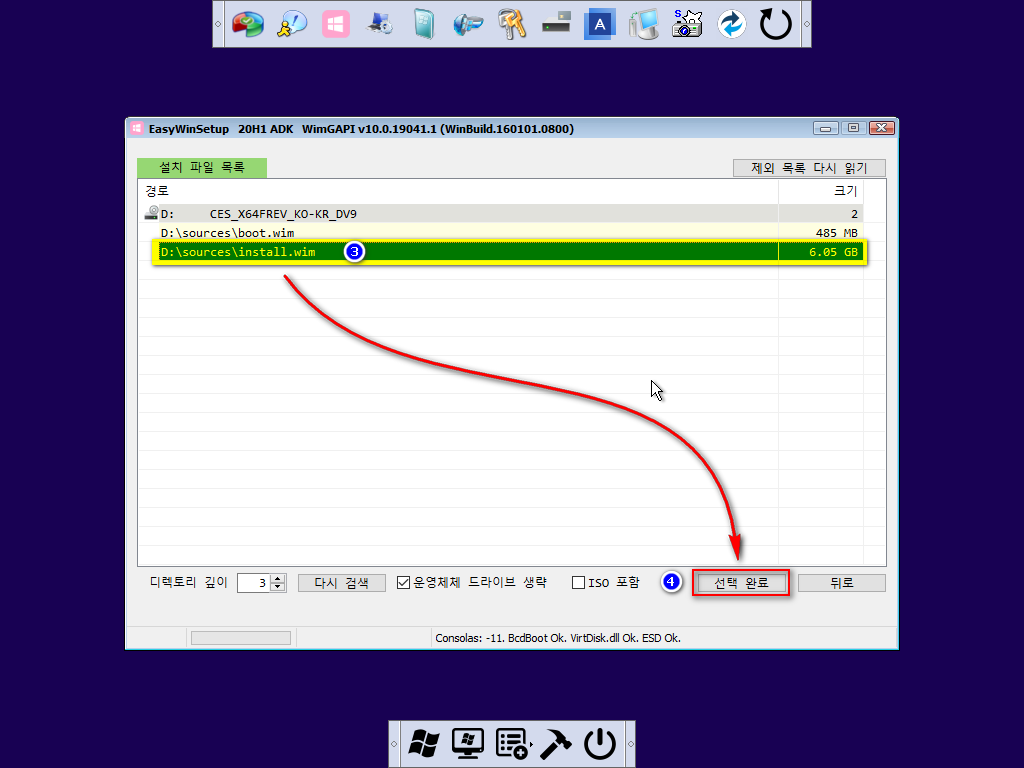
Task: Click the status bar Consolas BcdBoot Ok text
Action: pos(558,638)
